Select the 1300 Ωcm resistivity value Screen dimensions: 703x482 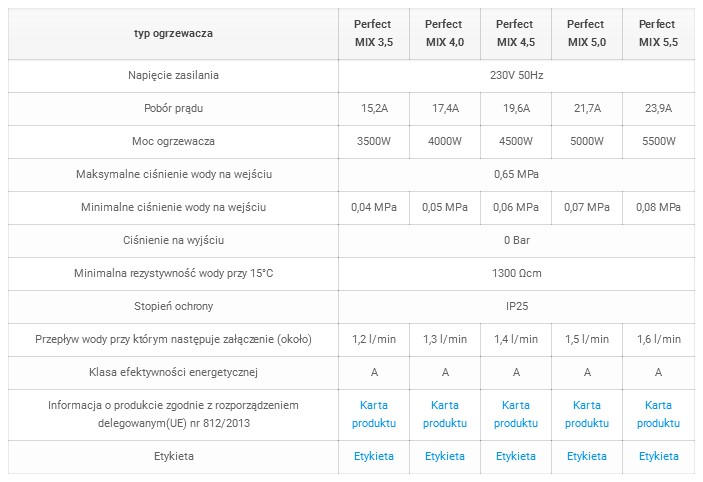[x=516, y=273]
